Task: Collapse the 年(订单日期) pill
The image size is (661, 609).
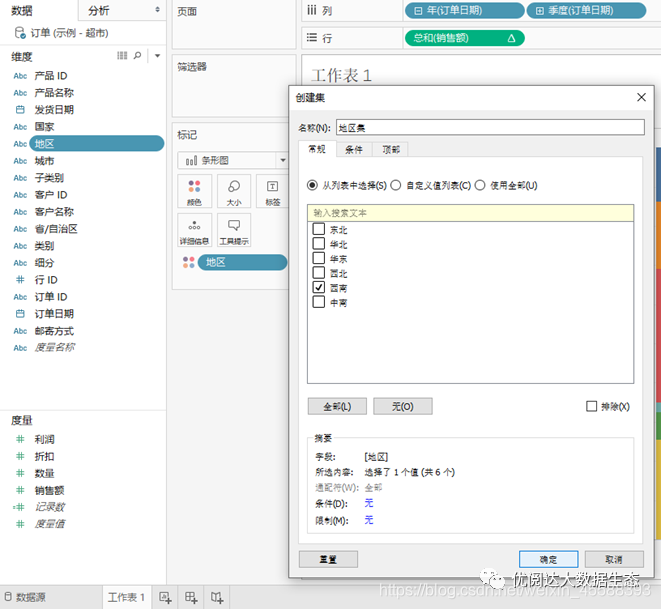Action: click(x=418, y=11)
